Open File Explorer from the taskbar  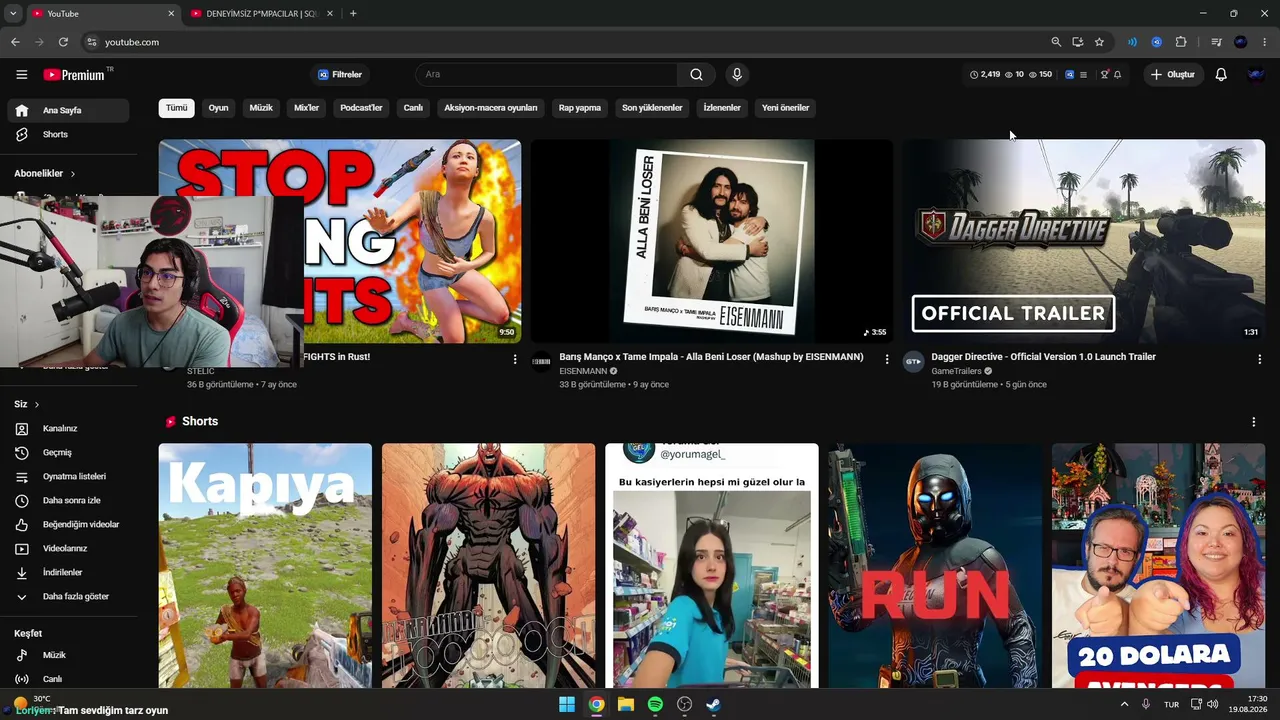tap(626, 704)
